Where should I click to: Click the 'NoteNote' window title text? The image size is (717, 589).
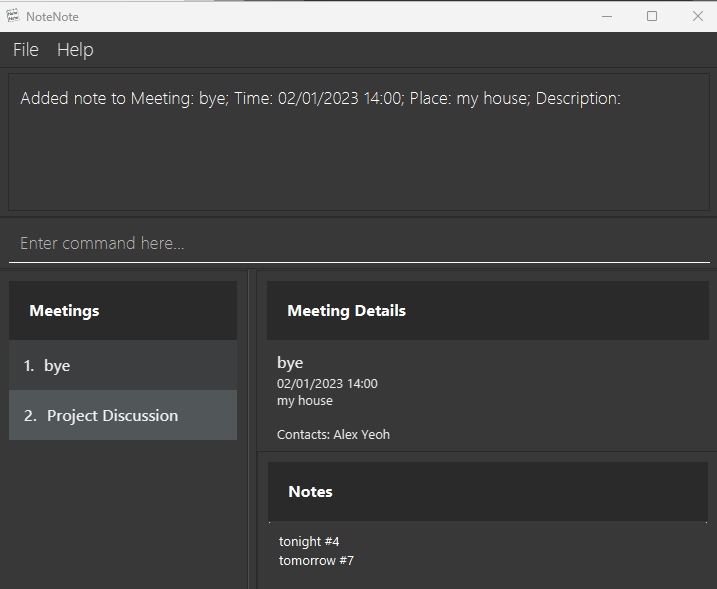tap(52, 17)
